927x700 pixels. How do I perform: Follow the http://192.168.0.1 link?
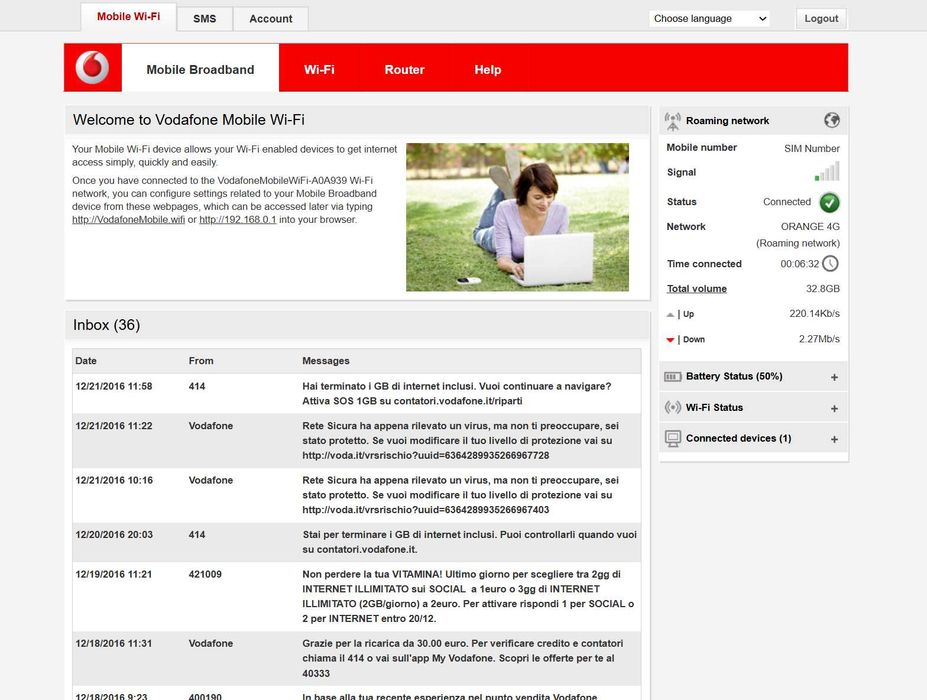pos(238,219)
